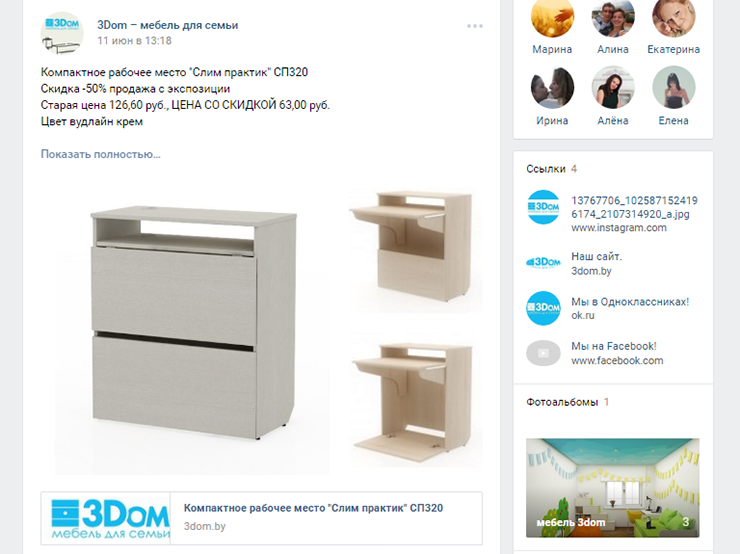Open link card Компактное рабочее место СП320

(x=261, y=518)
